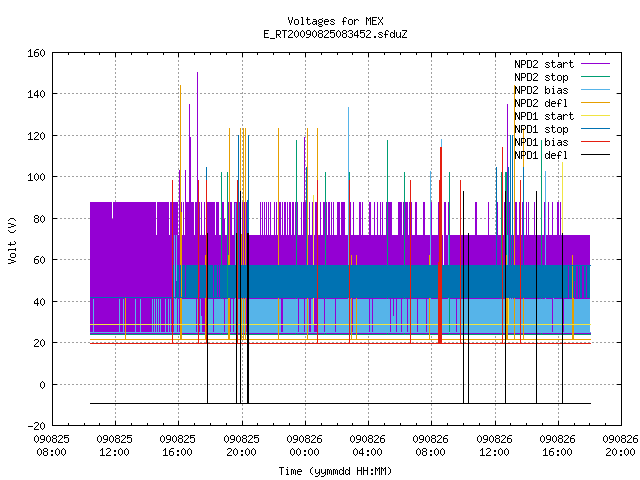This screenshot has height=480, width=640.
Task: Click the green NPD2 stop legend line
Action: pyautogui.click(x=595, y=76)
